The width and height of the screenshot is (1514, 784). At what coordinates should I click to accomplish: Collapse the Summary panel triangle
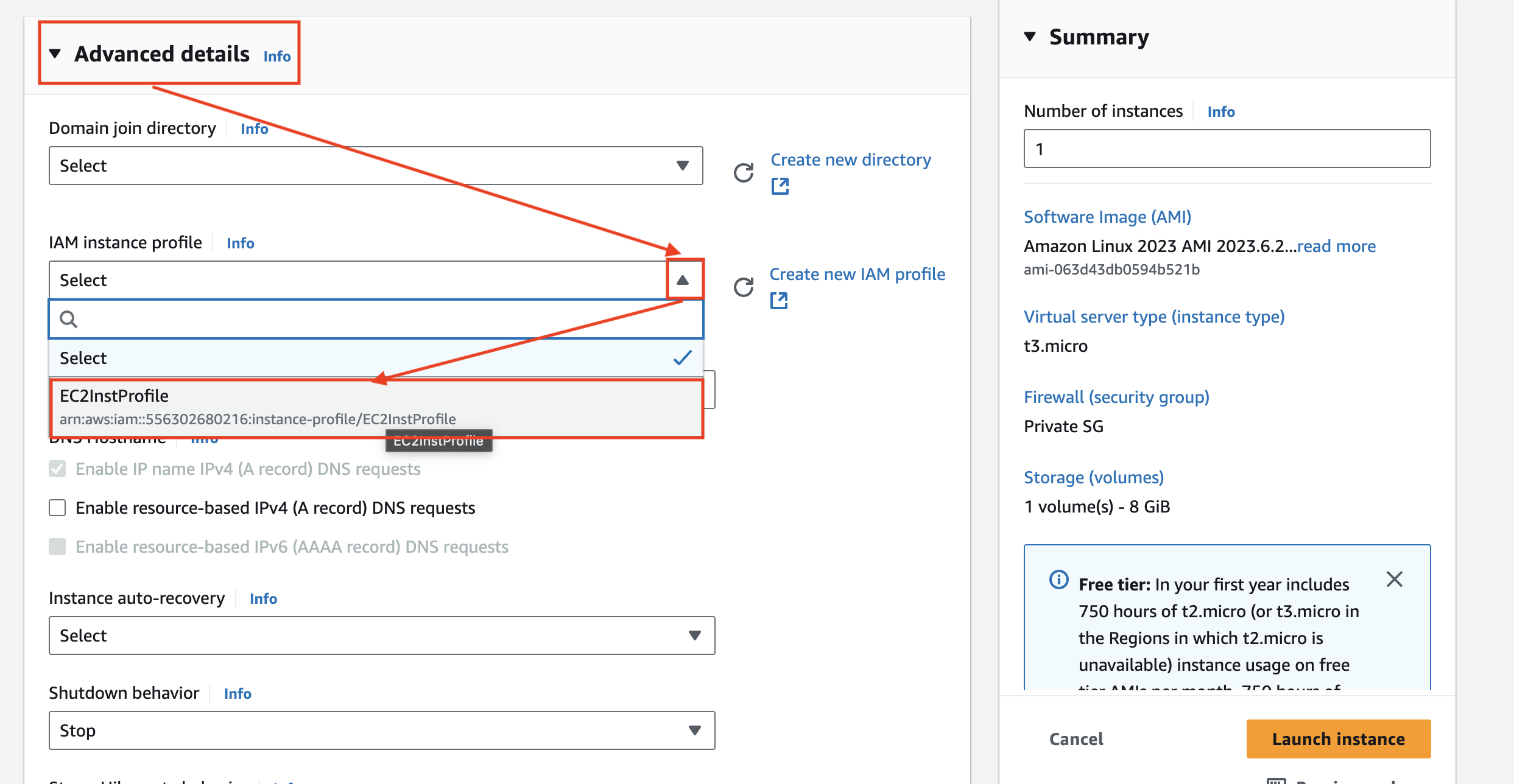[1030, 37]
